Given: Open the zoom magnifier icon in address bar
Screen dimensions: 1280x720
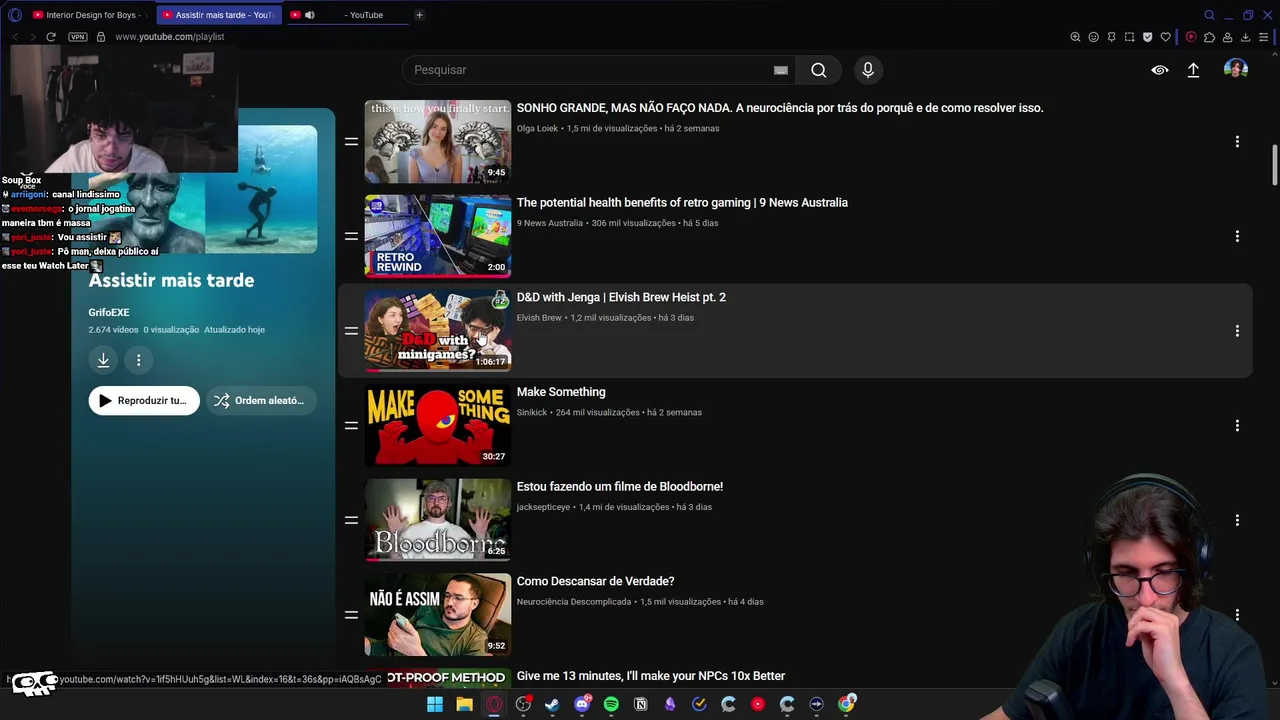Looking at the screenshot, I should 1075,37.
